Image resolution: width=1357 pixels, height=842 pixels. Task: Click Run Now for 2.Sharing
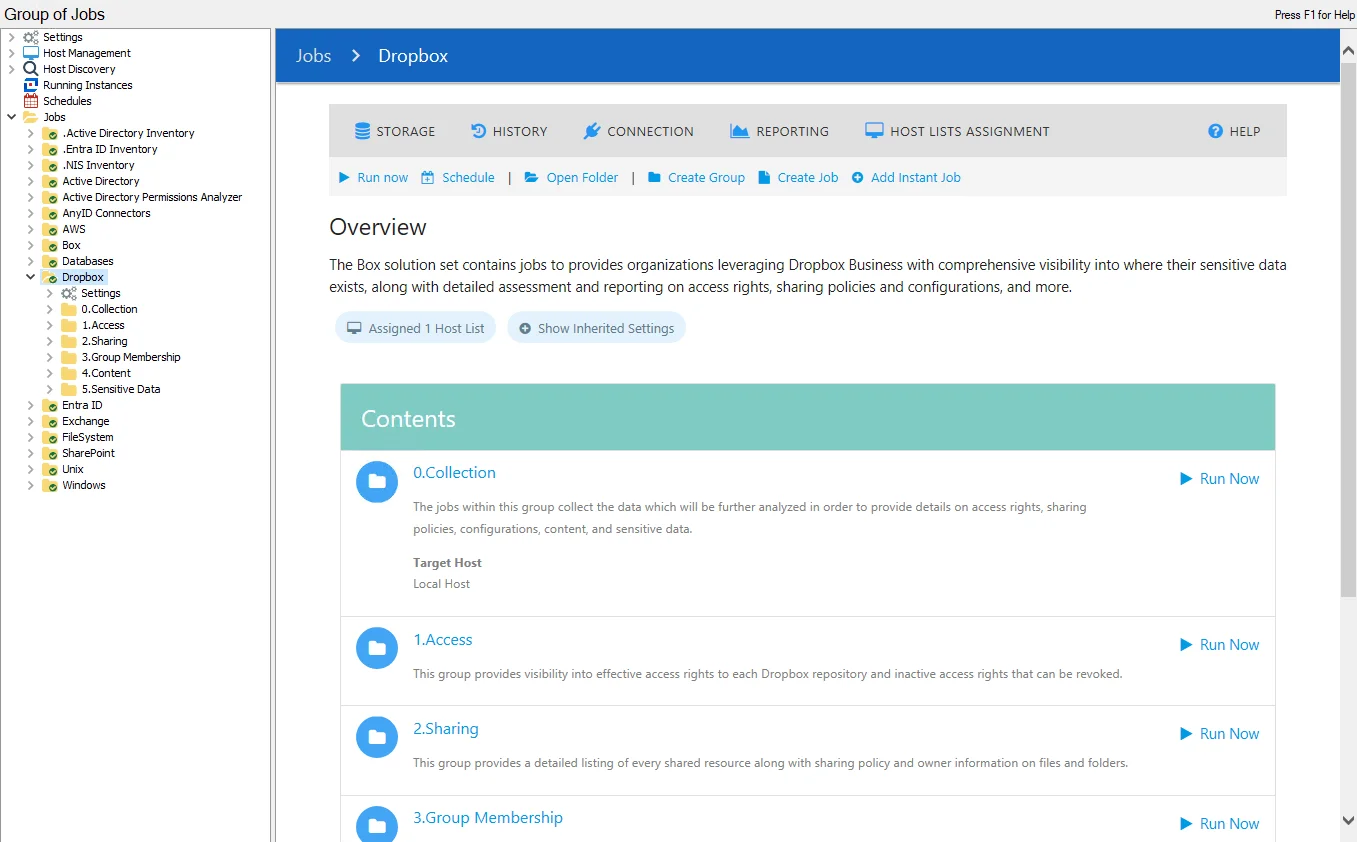pos(1219,734)
